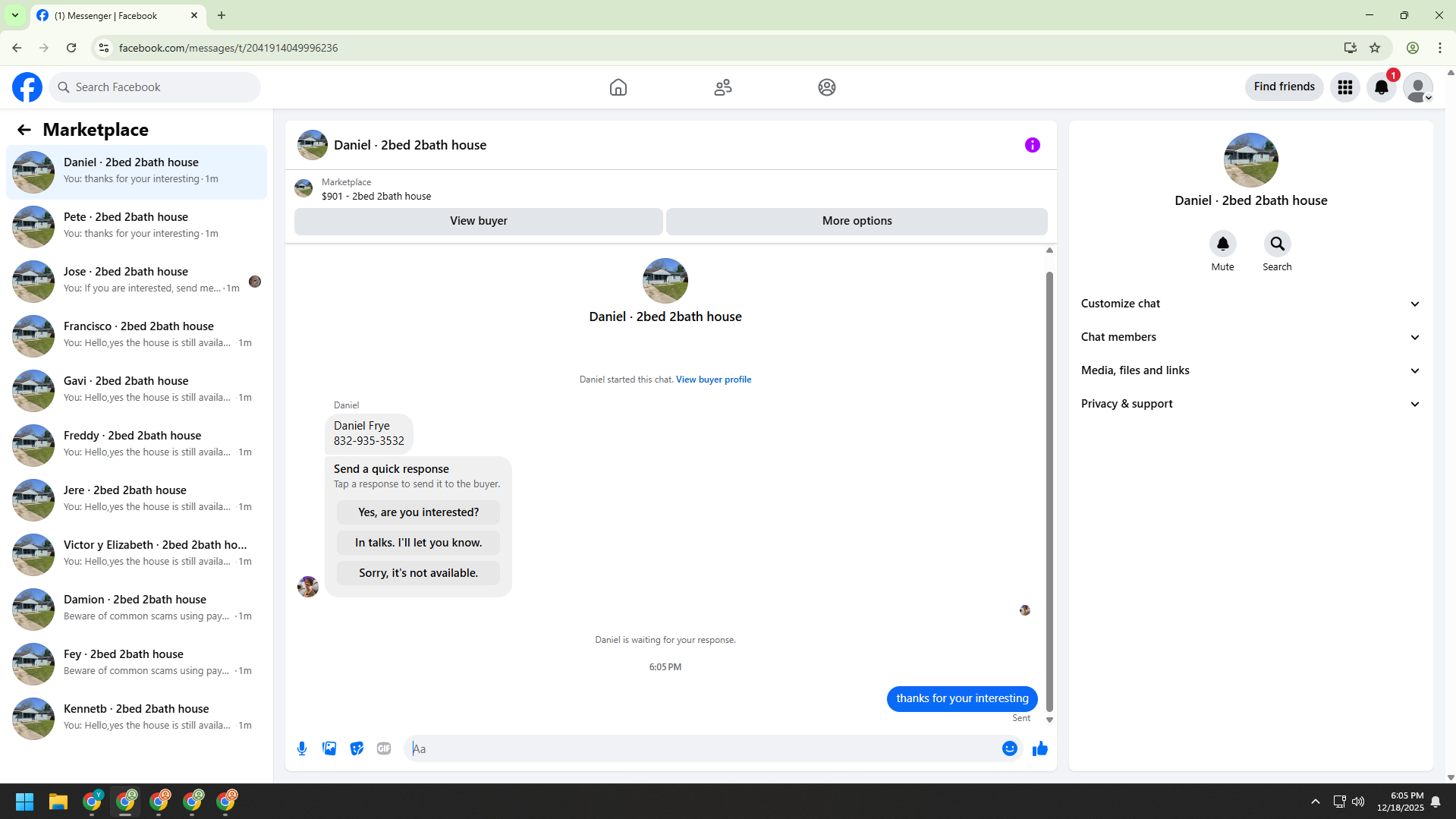Click the More options button
Viewport: 1456px width, 819px height.
click(x=857, y=221)
